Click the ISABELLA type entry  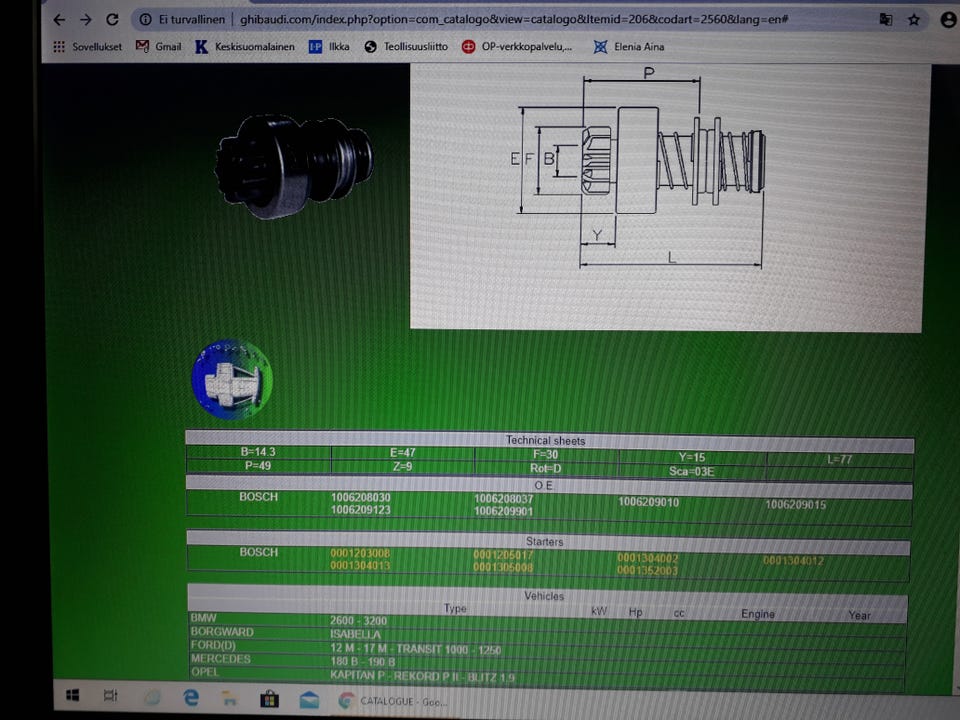click(x=356, y=634)
